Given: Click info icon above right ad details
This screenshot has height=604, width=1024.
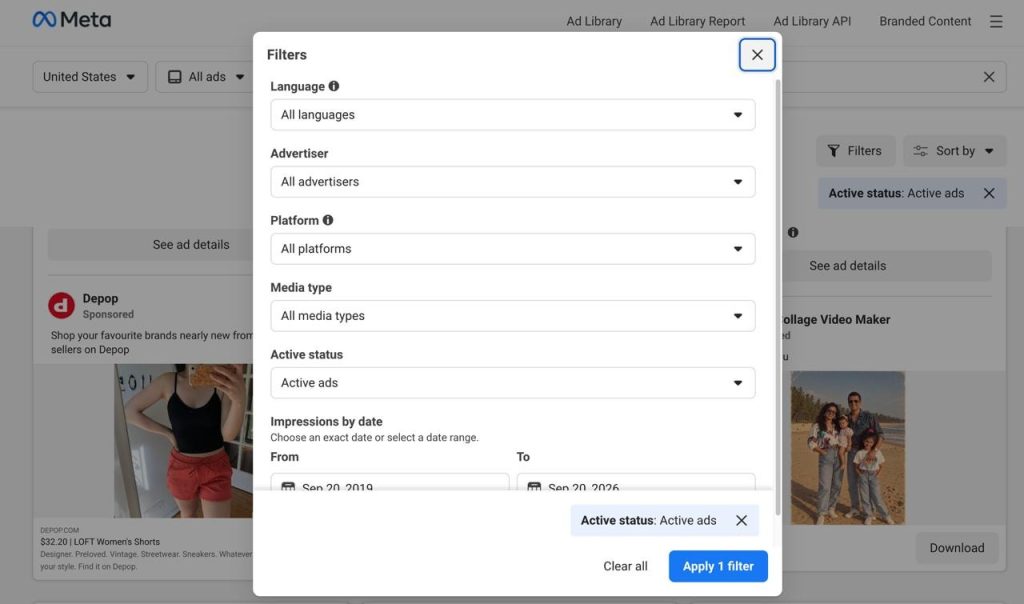Looking at the screenshot, I should point(793,232).
